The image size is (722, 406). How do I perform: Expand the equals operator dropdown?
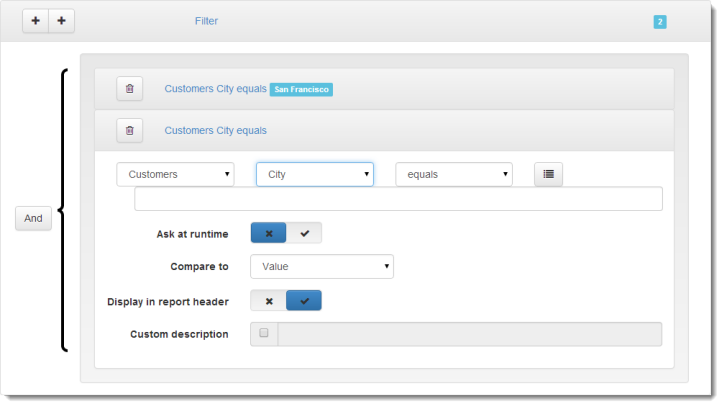coord(453,174)
